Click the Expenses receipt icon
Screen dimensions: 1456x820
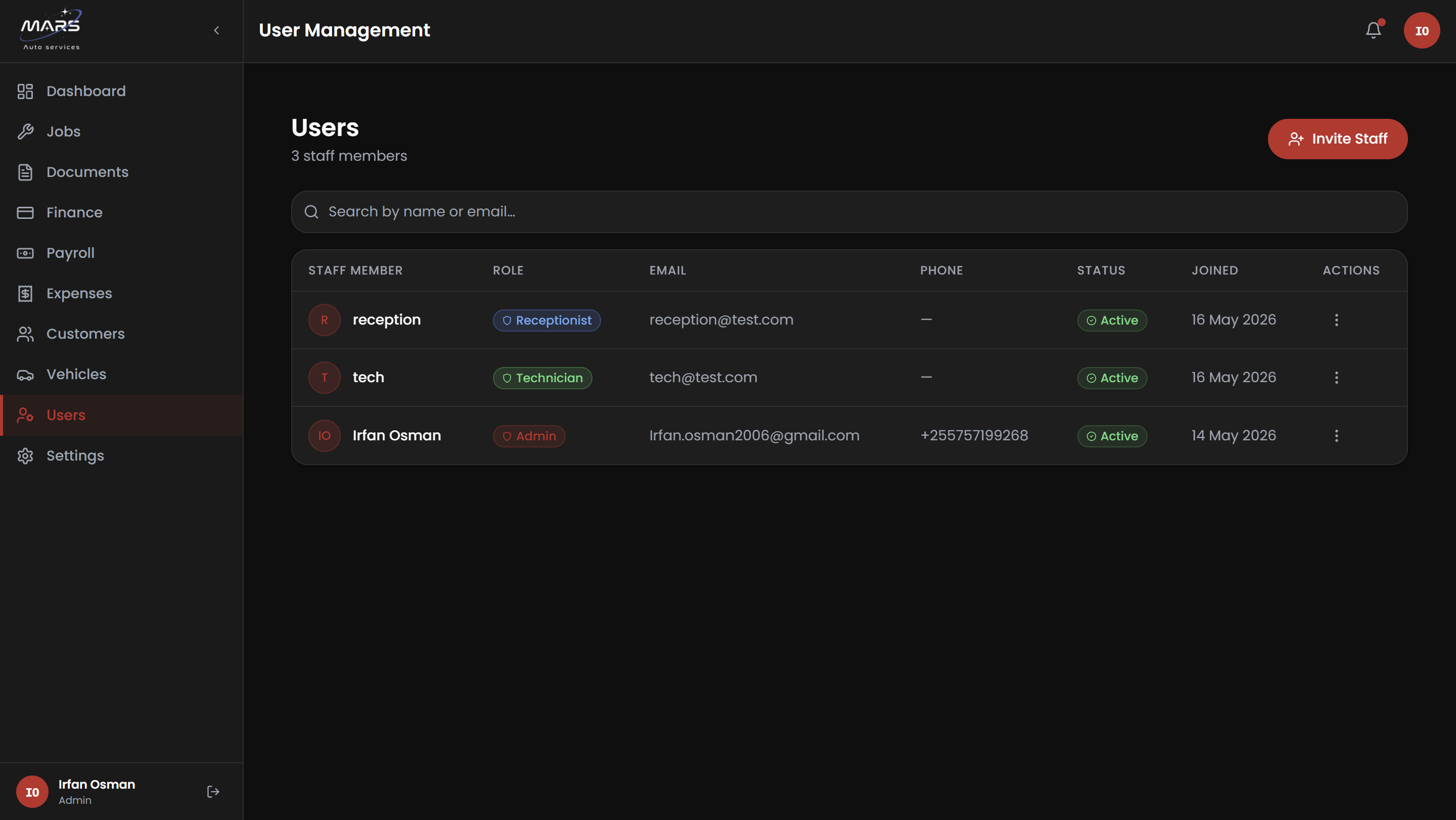click(25, 294)
